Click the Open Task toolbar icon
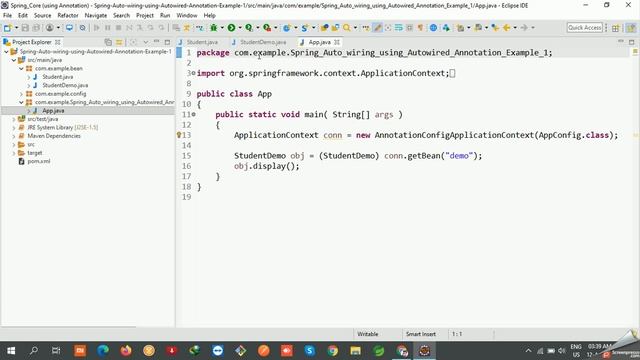The image size is (640, 360). pos(335,28)
